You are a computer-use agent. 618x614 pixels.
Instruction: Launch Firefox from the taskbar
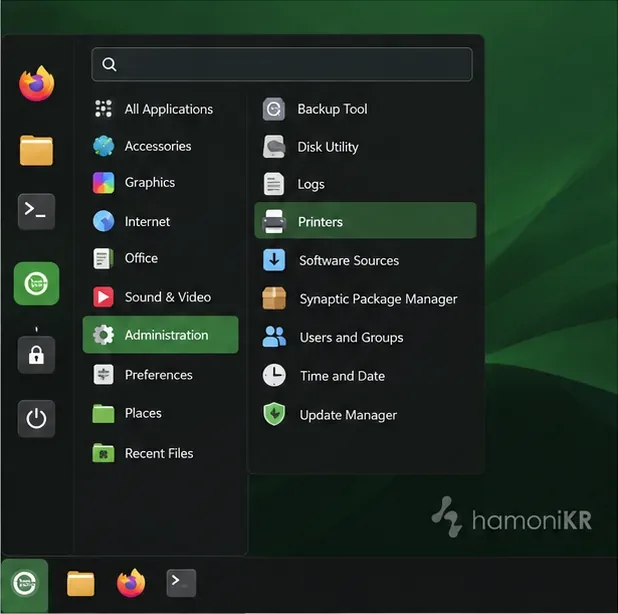click(131, 583)
